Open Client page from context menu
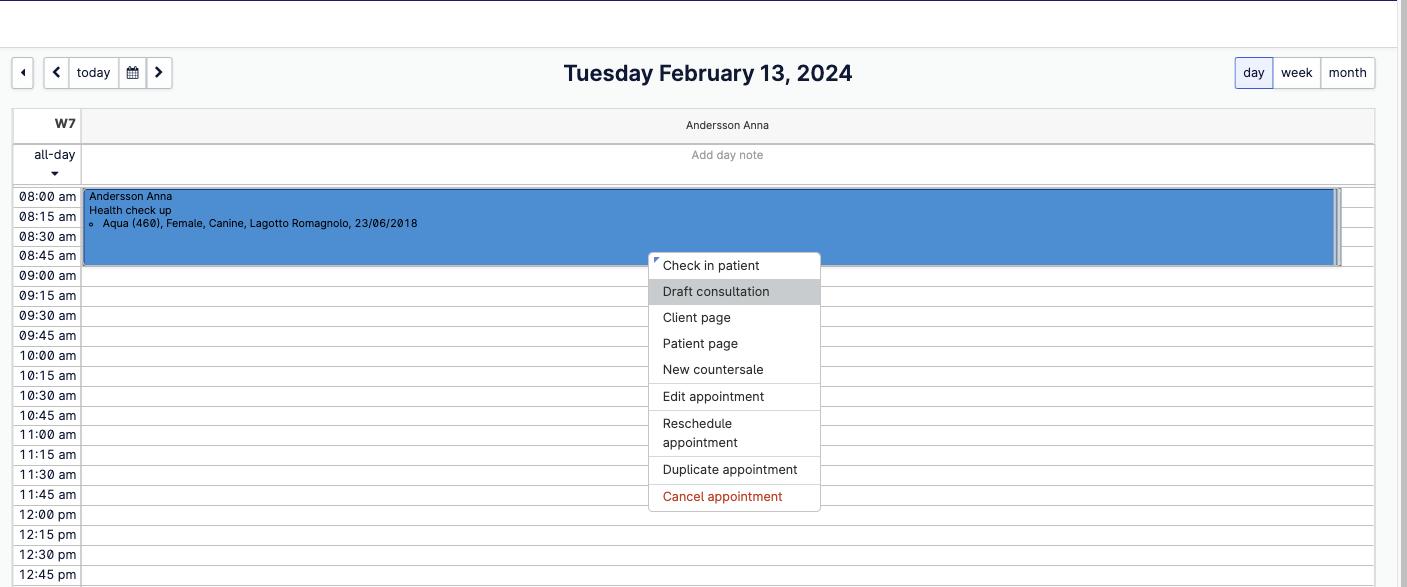This screenshot has height=587, width=1407. click(697, 318)
